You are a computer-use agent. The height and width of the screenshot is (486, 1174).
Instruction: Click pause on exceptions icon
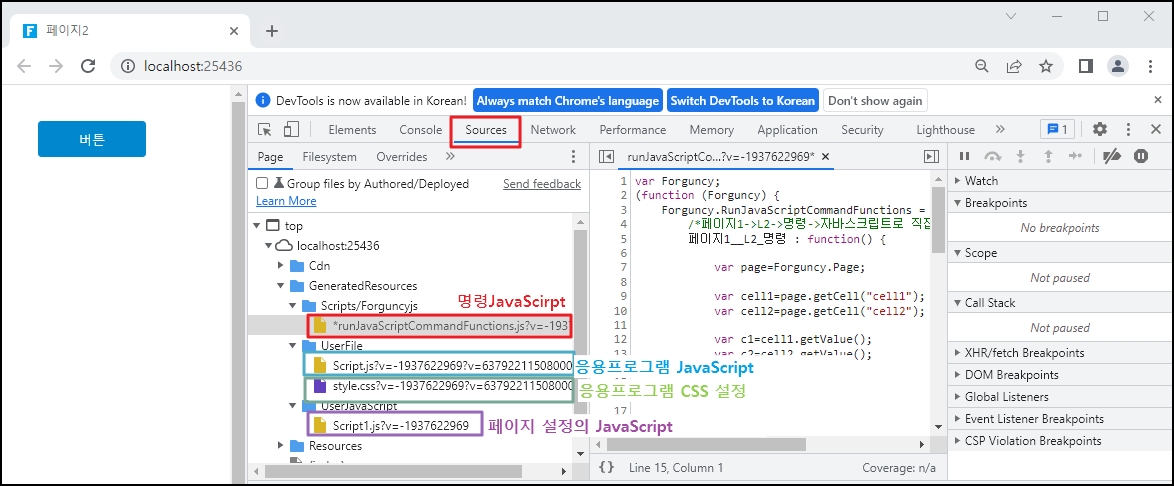(x=1140, y=156)
